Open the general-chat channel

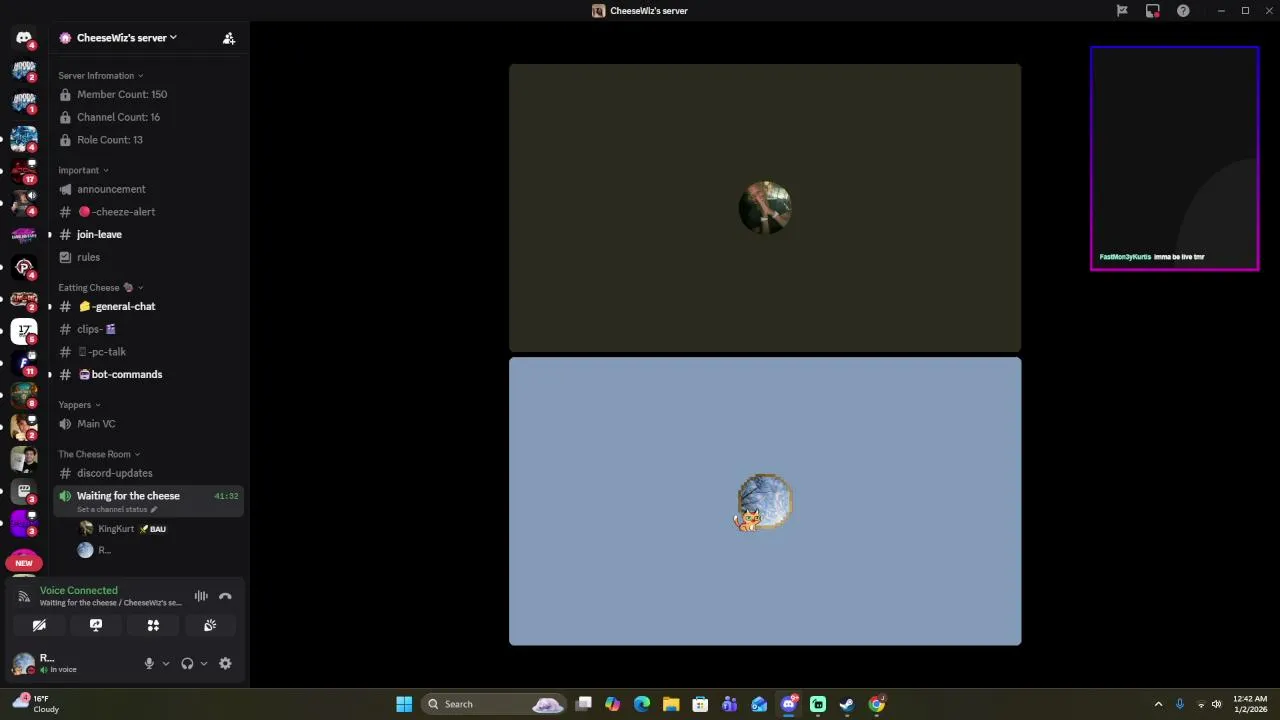click(x=149, y=306)
